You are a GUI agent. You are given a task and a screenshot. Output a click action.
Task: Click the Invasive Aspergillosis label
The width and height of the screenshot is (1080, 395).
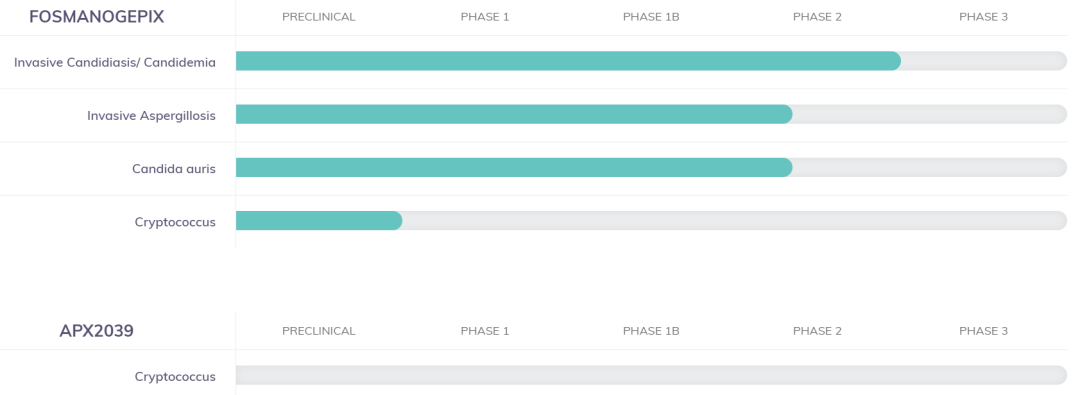[152, 115]
